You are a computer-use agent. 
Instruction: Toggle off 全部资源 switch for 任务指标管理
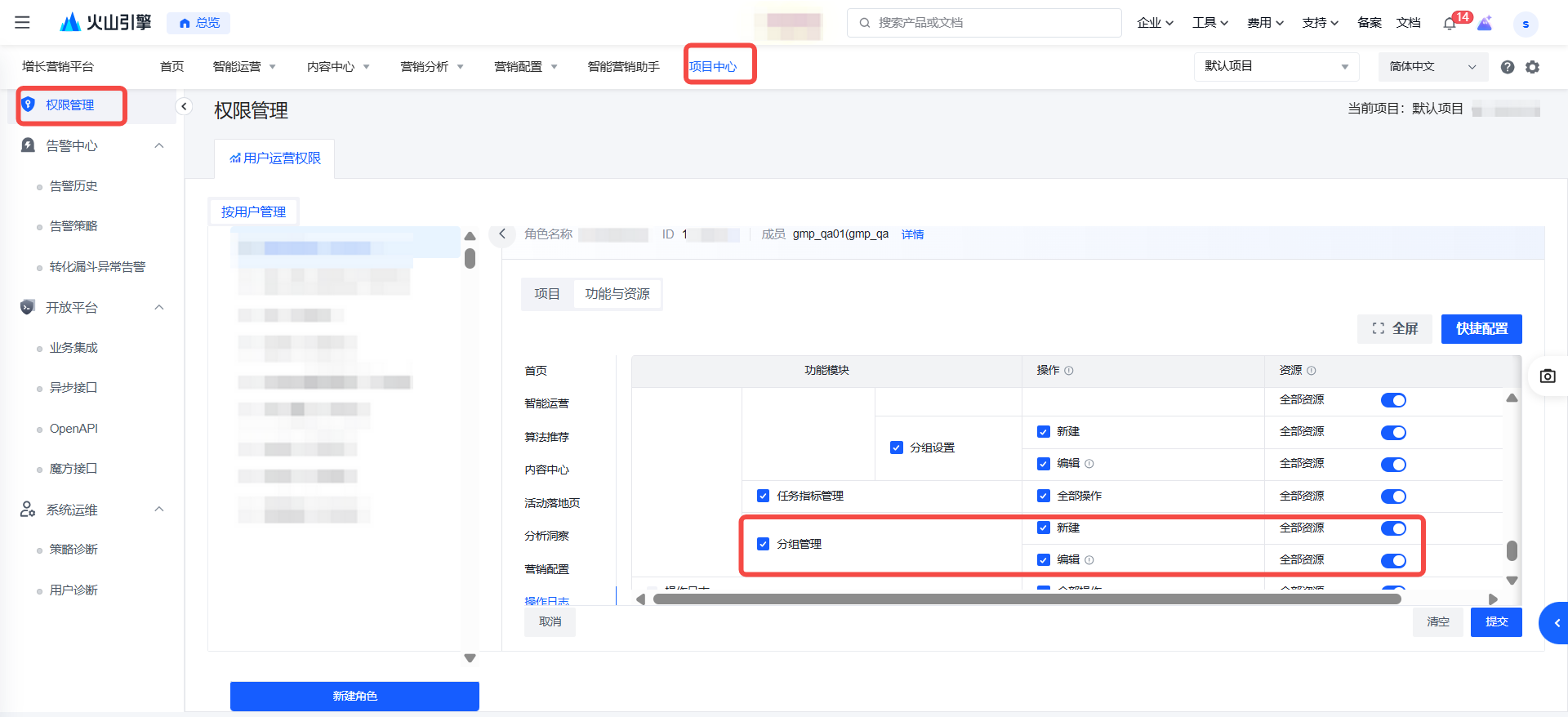(x=1393, y=497)
